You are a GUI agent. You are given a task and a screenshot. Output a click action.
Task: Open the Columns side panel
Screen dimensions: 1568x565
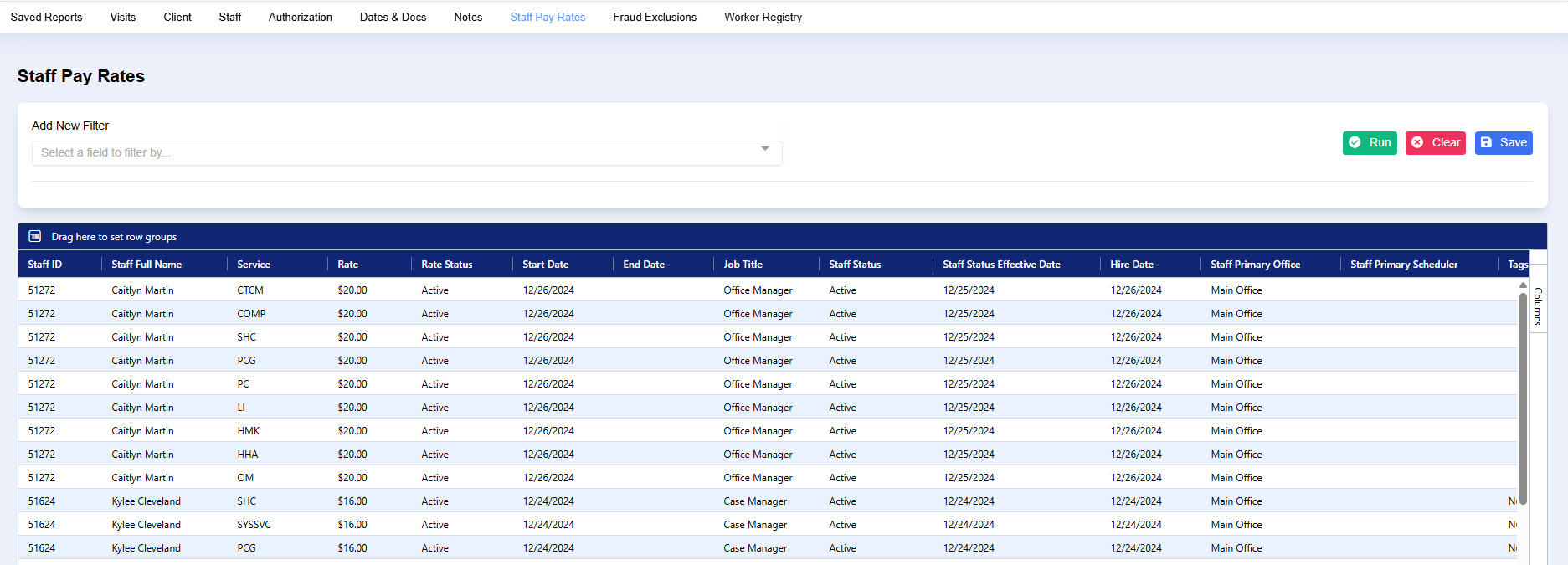click(1538, 306)
